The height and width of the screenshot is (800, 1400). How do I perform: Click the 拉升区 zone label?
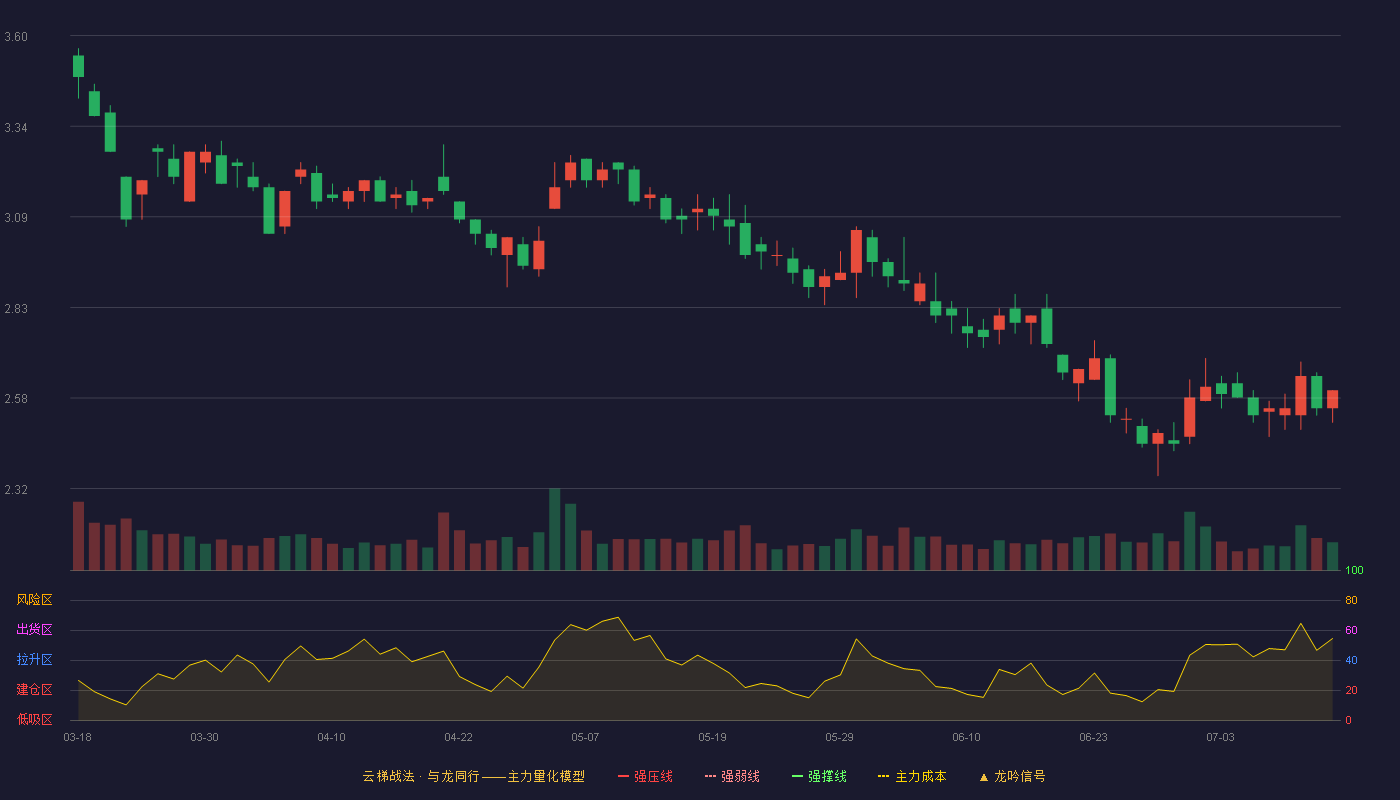[34, 660]
